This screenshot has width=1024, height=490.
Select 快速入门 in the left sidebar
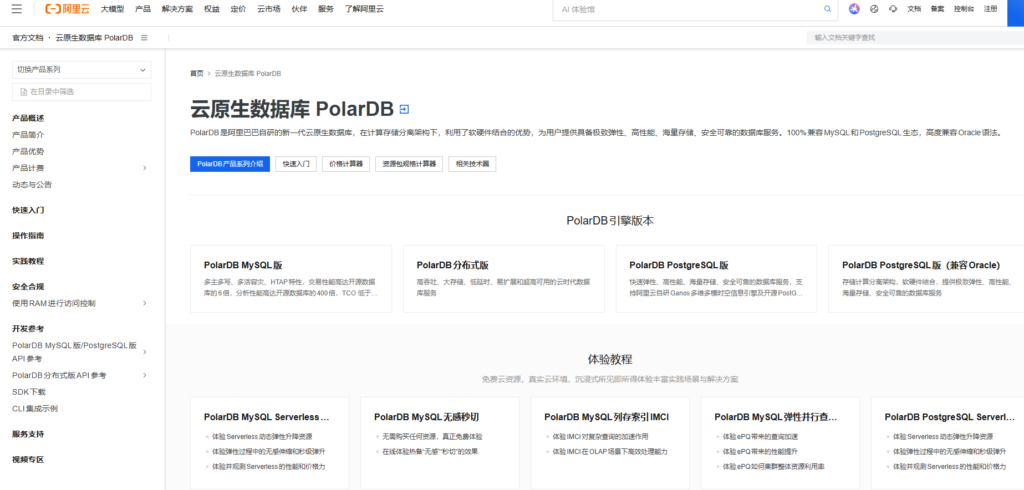[x=28, y=210]
